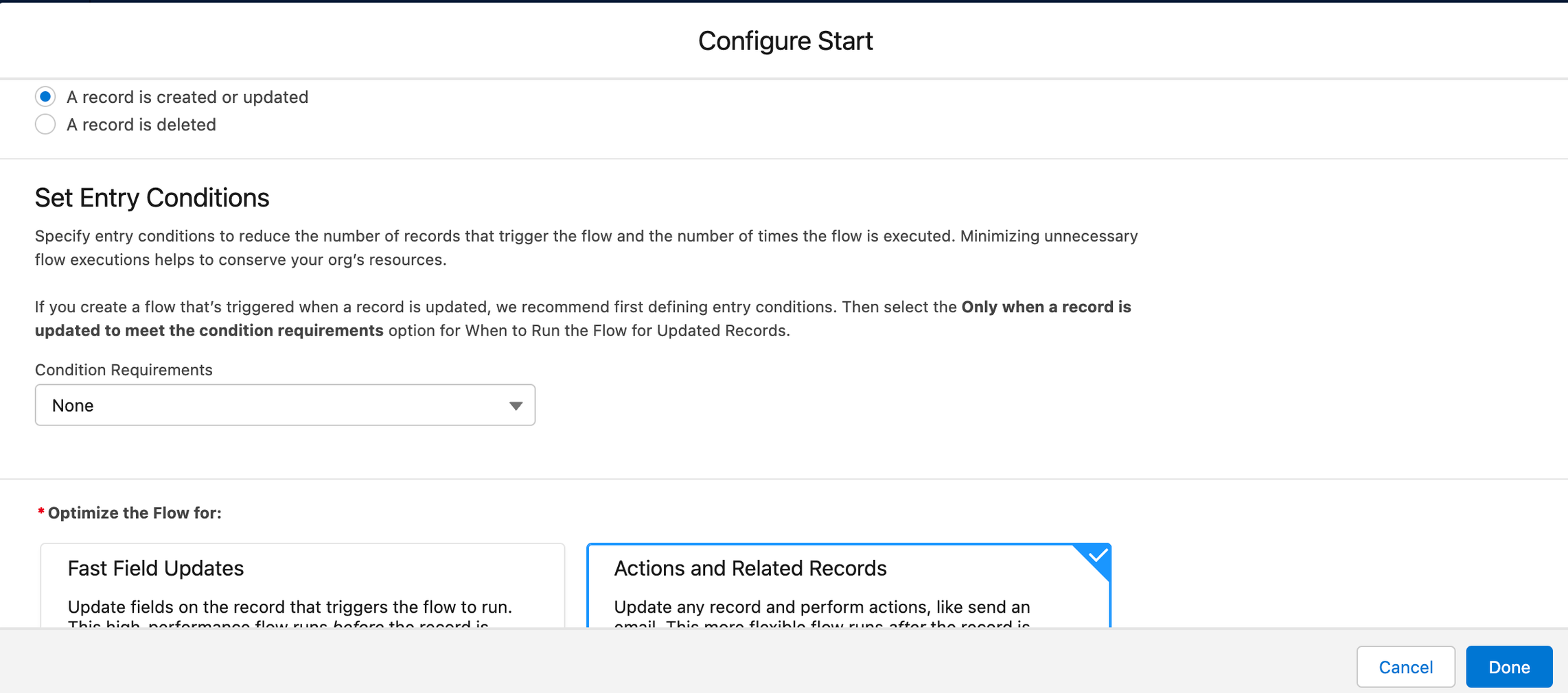Click the Set Entry Conditions heading

click(x=152, y=198)
